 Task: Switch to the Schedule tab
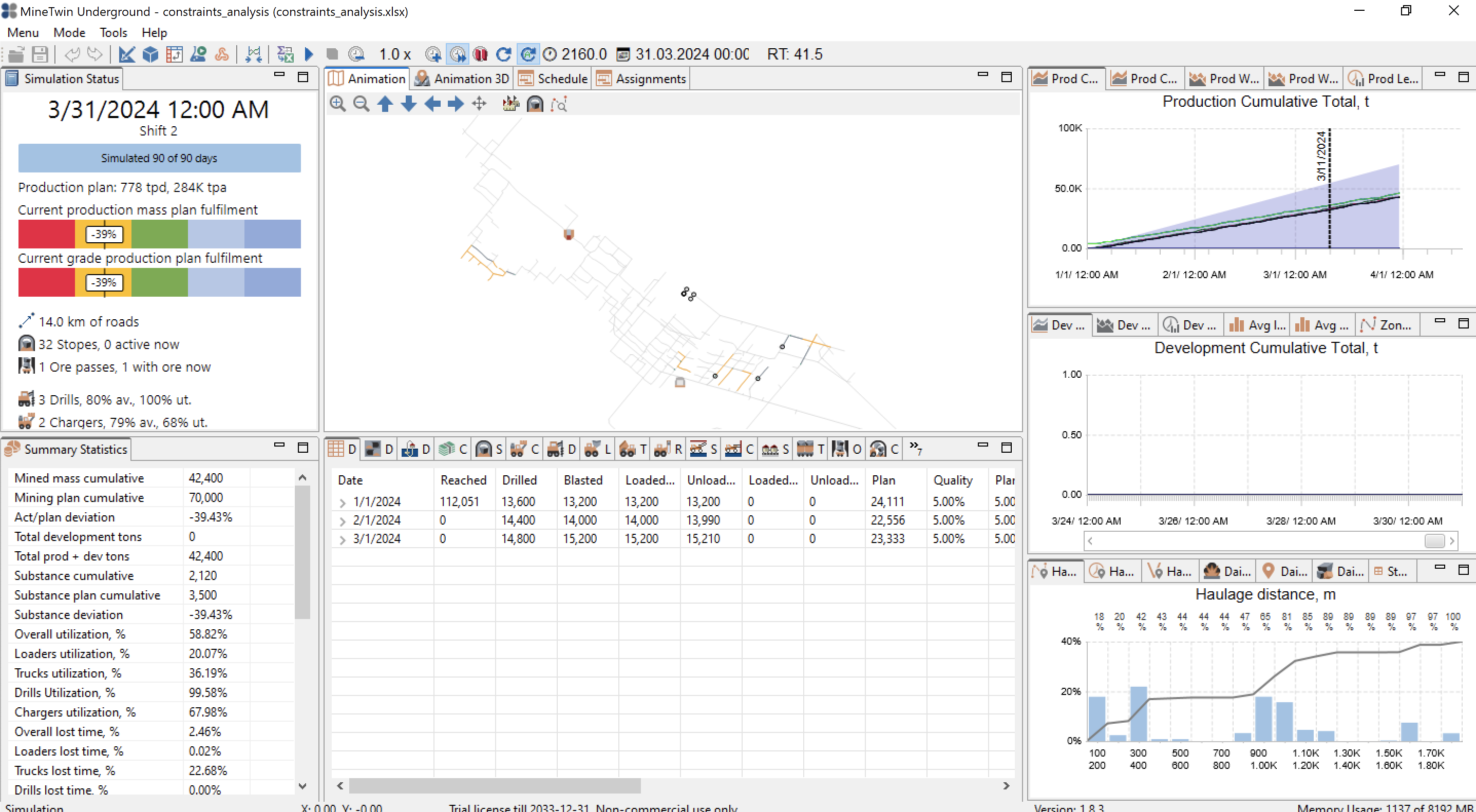553,79
